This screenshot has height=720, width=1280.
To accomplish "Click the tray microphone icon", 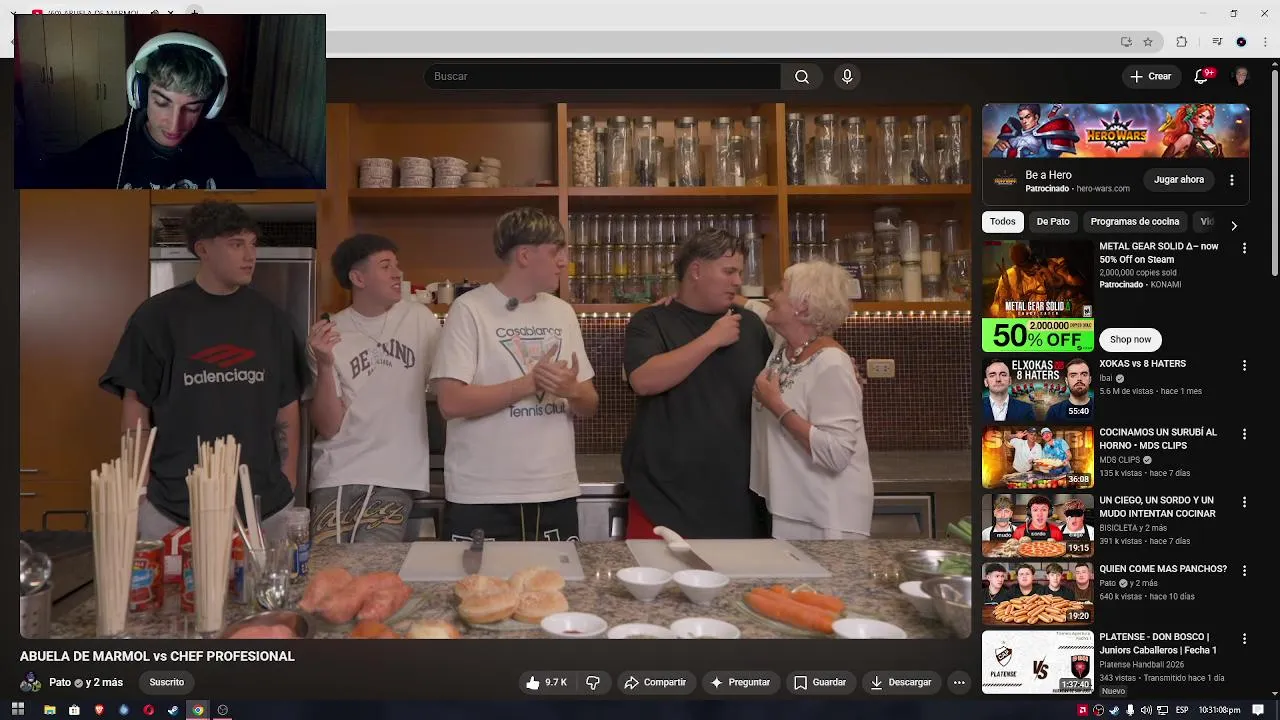I will click(1130, 711).
